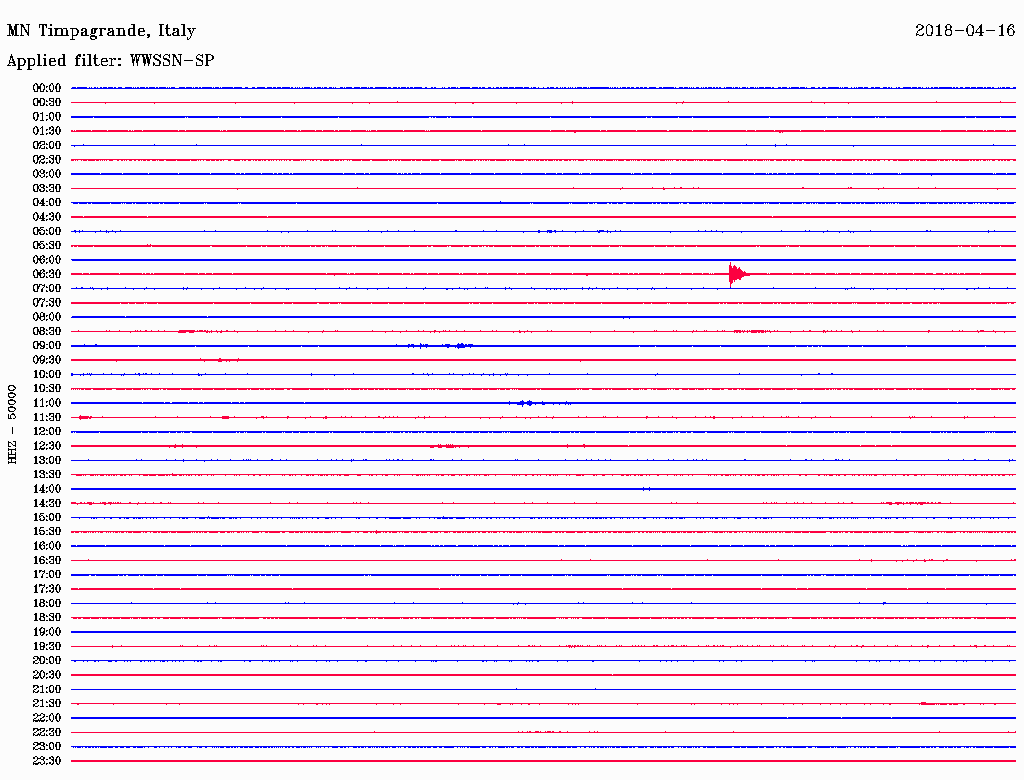Click the 15:00 time label
This screenshot has width=1024, height=780.
click(x=47, y=518)
